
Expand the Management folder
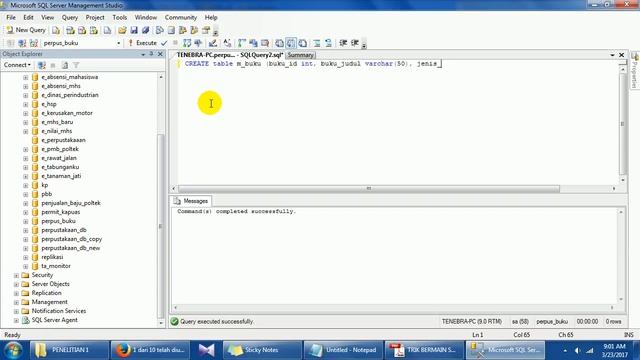[x=16, y=302]
